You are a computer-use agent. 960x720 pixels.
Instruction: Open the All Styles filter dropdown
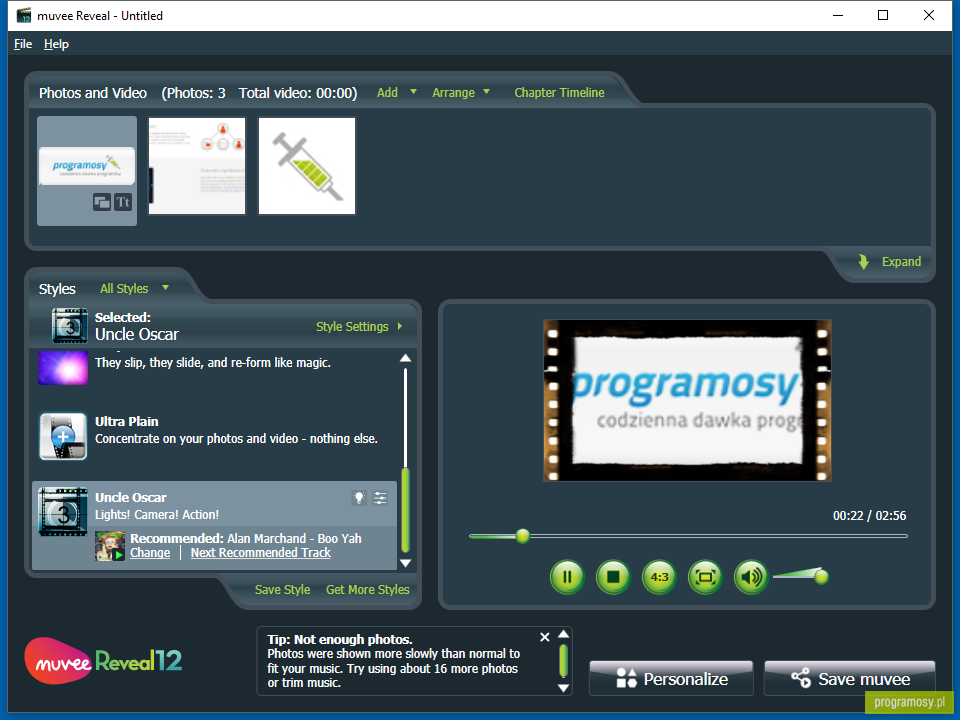134,288
